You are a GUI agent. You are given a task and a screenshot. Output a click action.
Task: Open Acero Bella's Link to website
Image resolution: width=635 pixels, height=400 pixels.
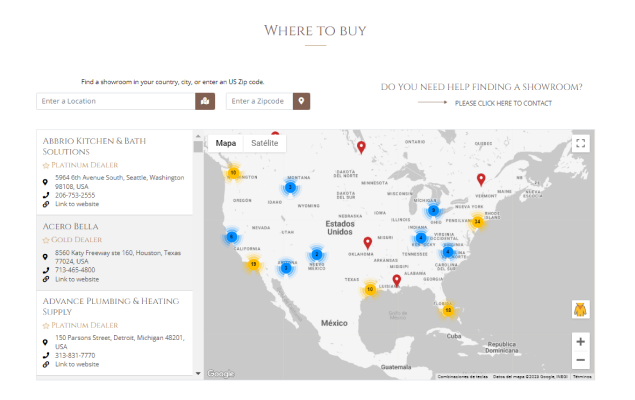tap(77, 279)
